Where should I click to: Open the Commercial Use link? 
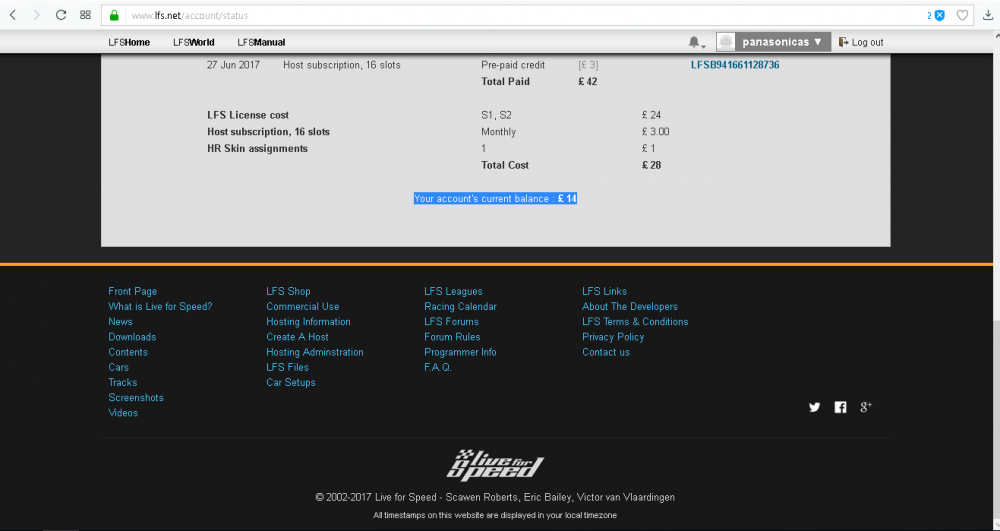click(303, 307)
